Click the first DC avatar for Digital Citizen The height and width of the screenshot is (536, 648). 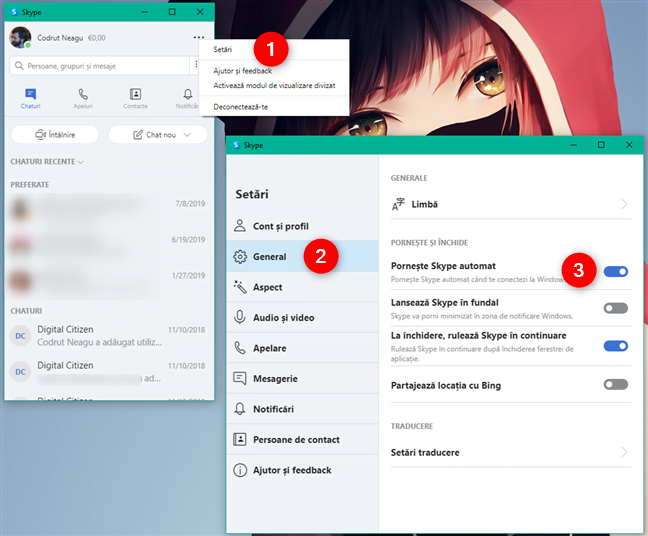[x=20, y=336]
